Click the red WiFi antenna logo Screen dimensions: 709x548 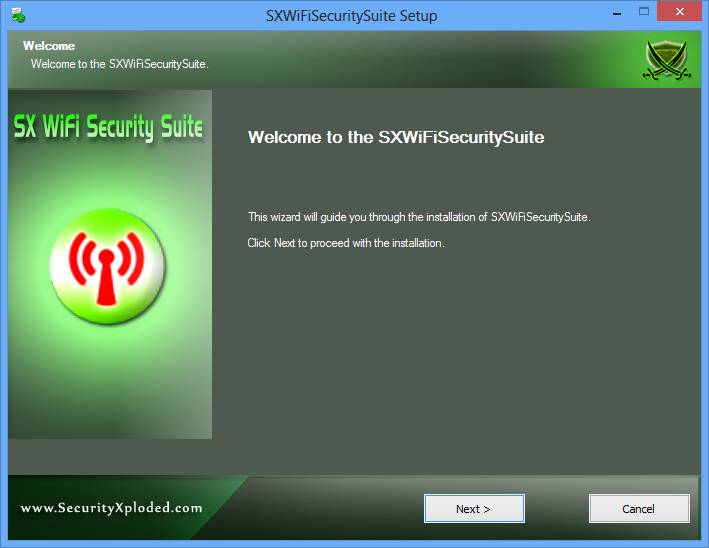point(108,266)
